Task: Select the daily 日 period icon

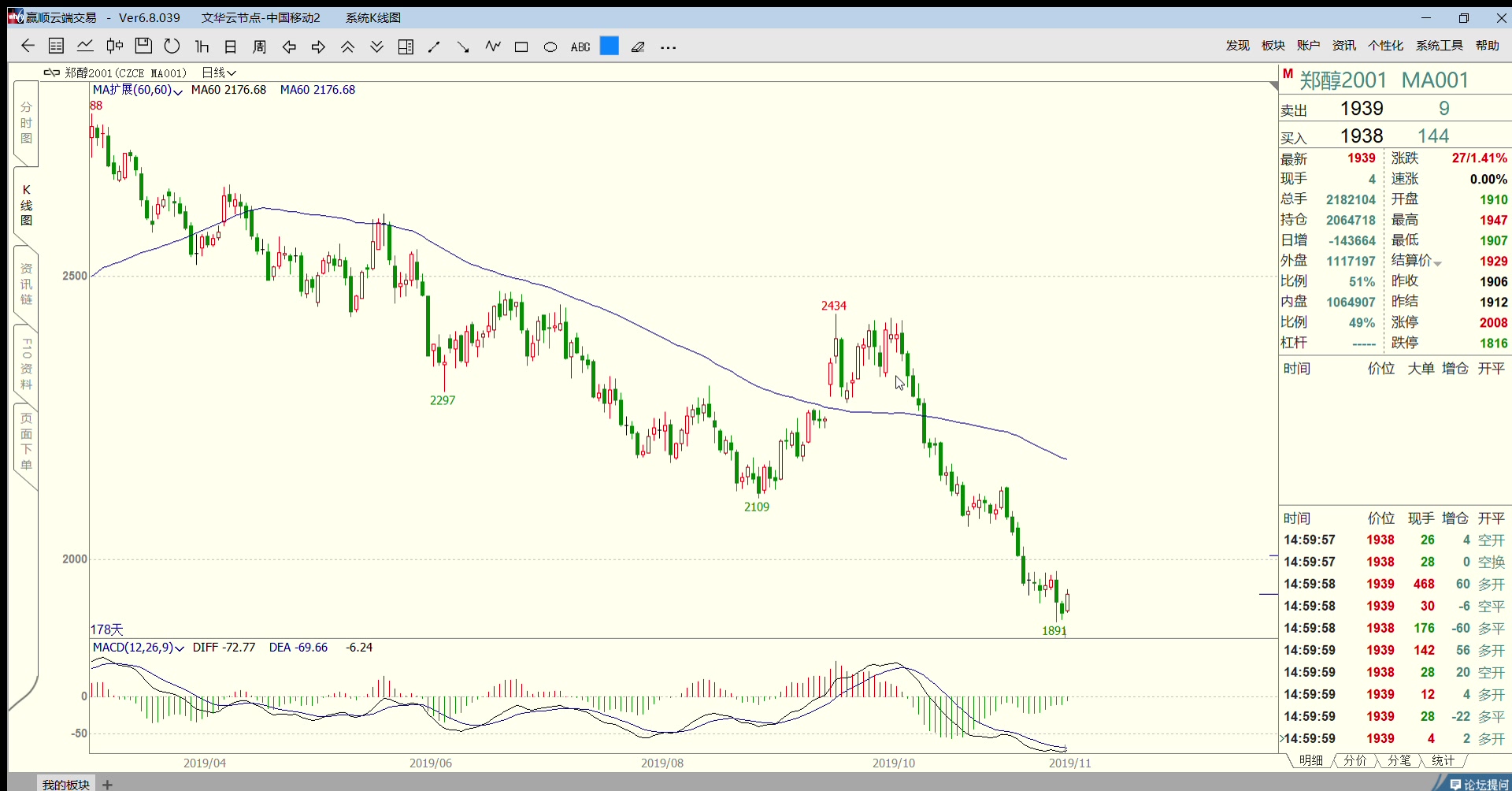Action: click(x=231, y=46)
